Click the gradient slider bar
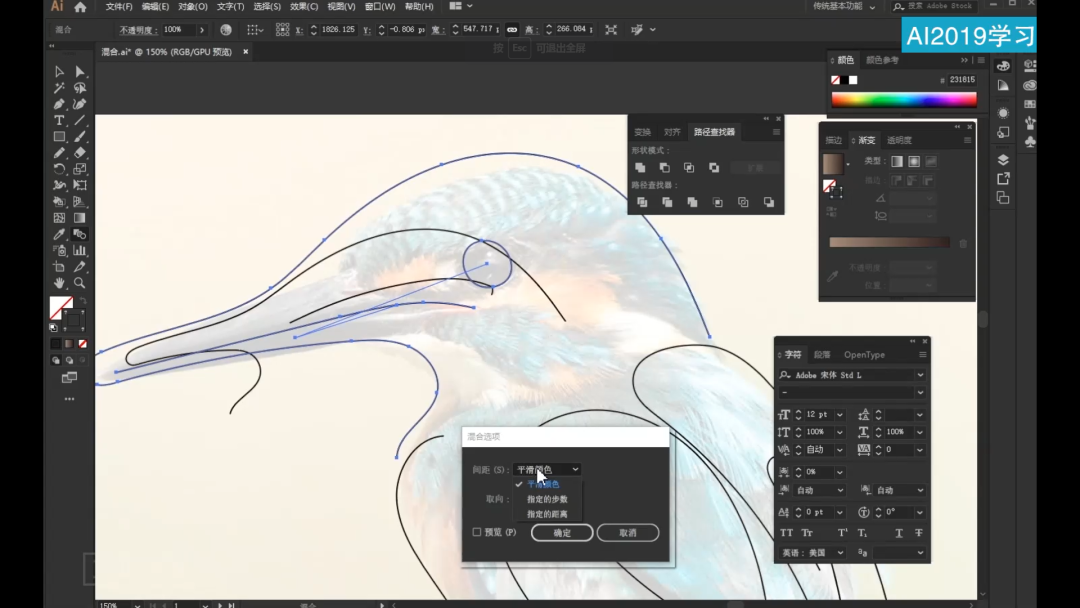Viewport: 1080px width, 608px height. pos(889,242)
